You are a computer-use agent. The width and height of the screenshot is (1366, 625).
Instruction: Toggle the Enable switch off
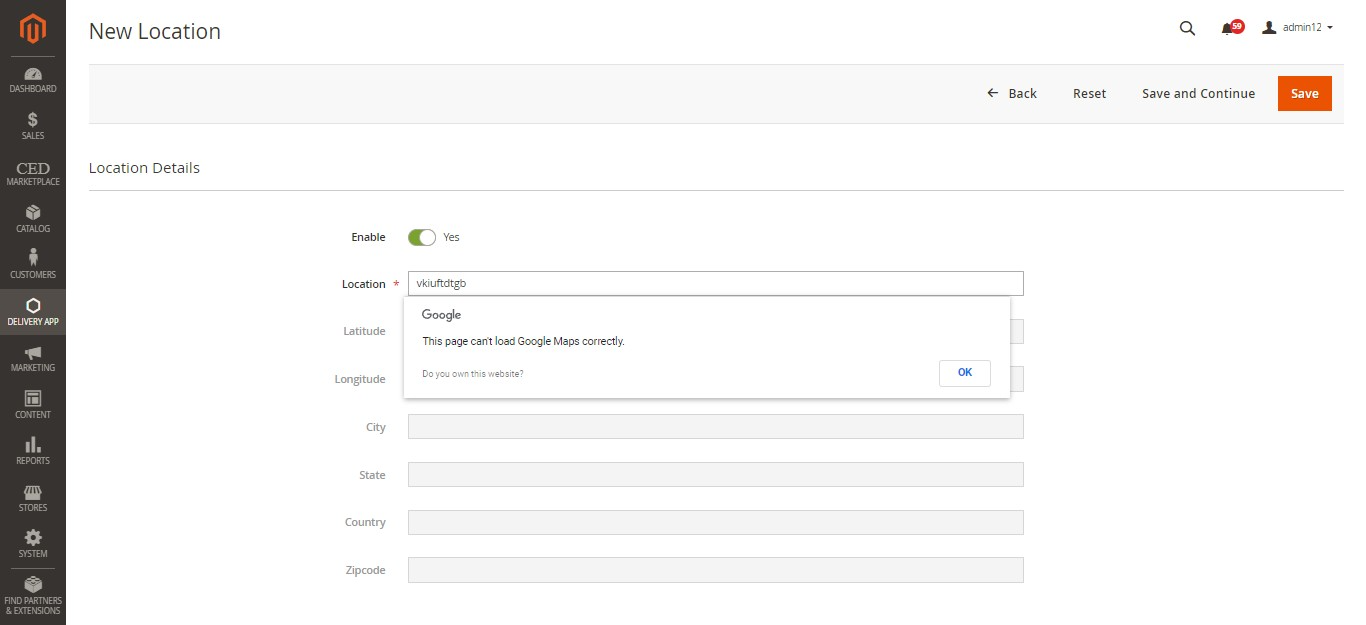point(421,237)
